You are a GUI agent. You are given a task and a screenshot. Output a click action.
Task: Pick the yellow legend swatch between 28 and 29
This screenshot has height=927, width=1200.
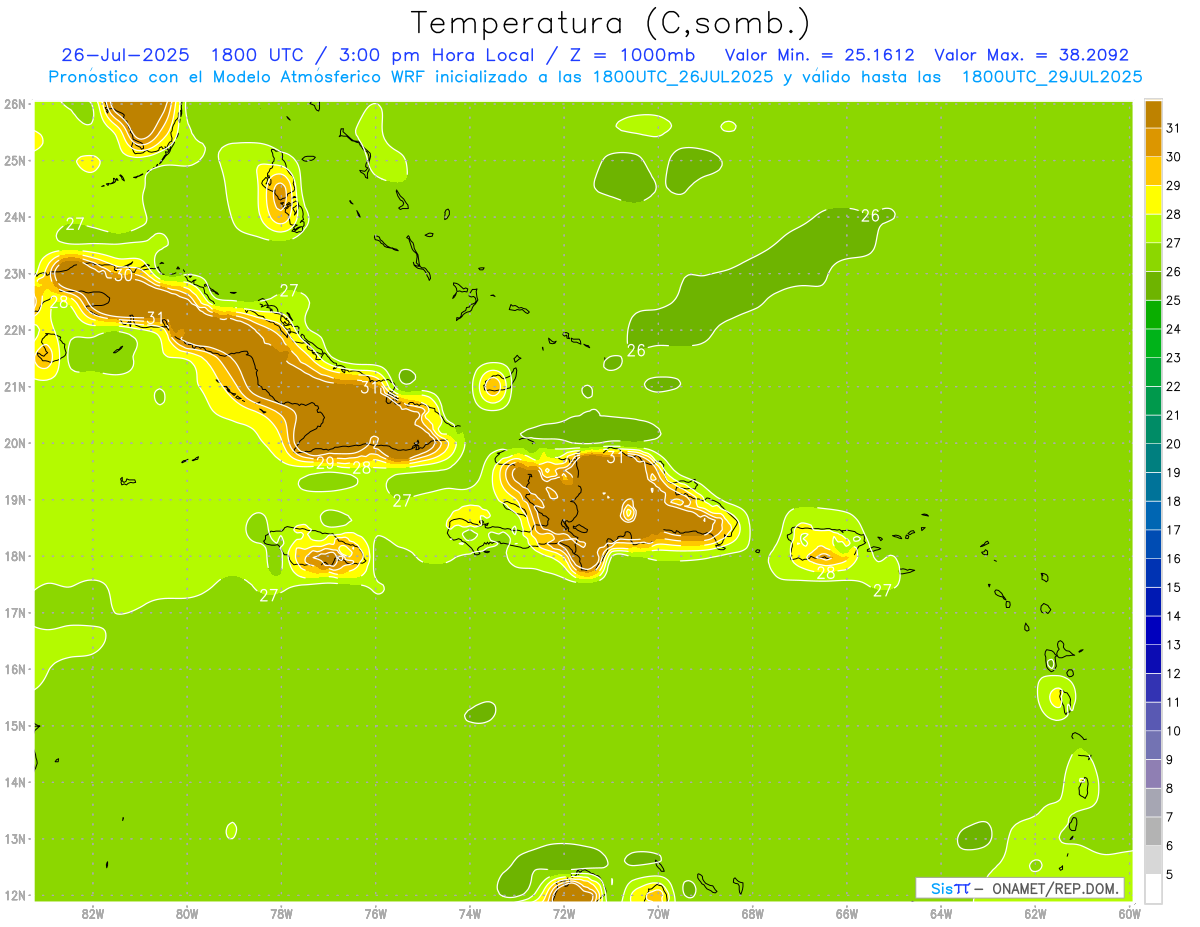pyautogui.click(x=1153, y=200)
